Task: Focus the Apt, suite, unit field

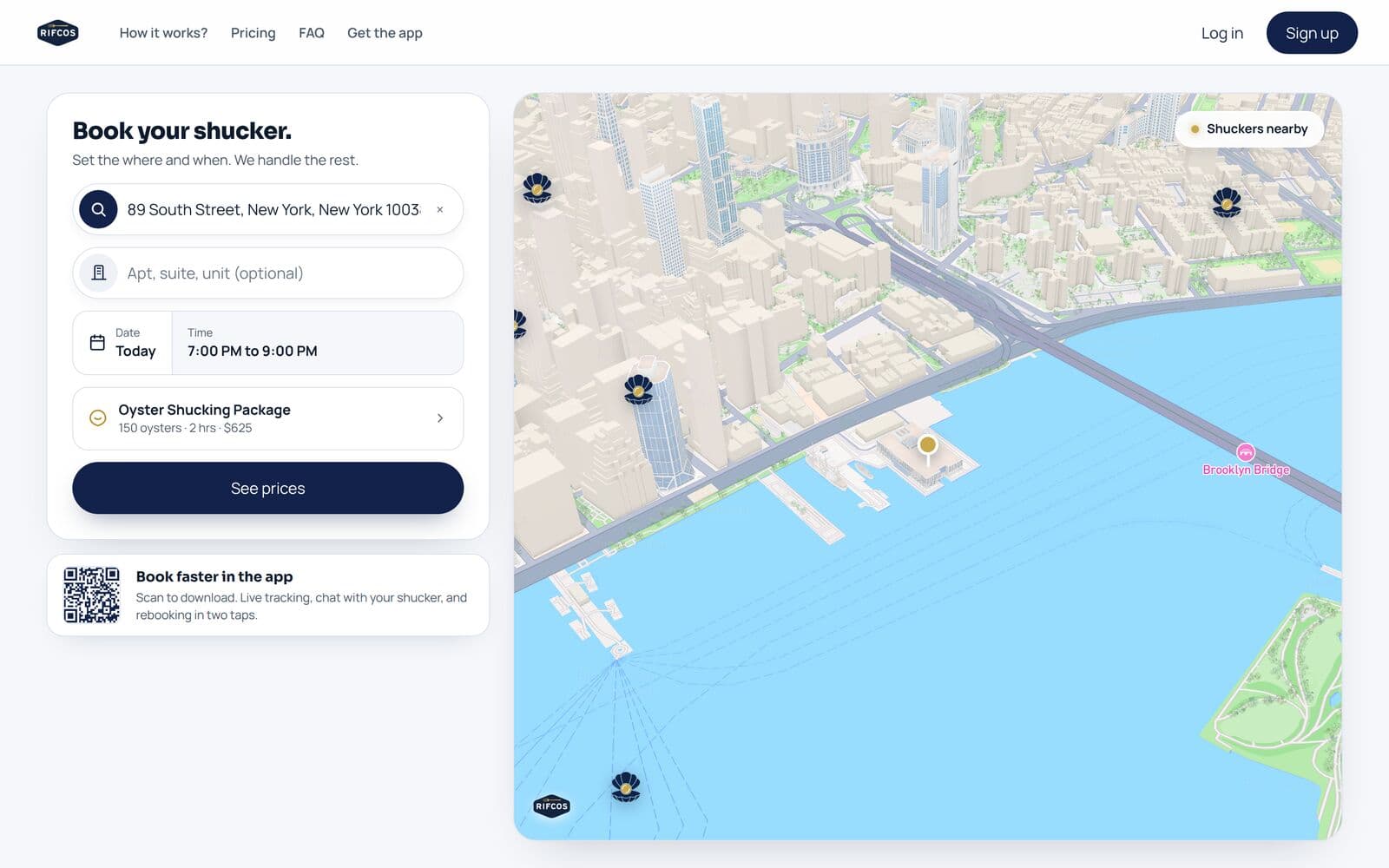Action: point(267,273)
